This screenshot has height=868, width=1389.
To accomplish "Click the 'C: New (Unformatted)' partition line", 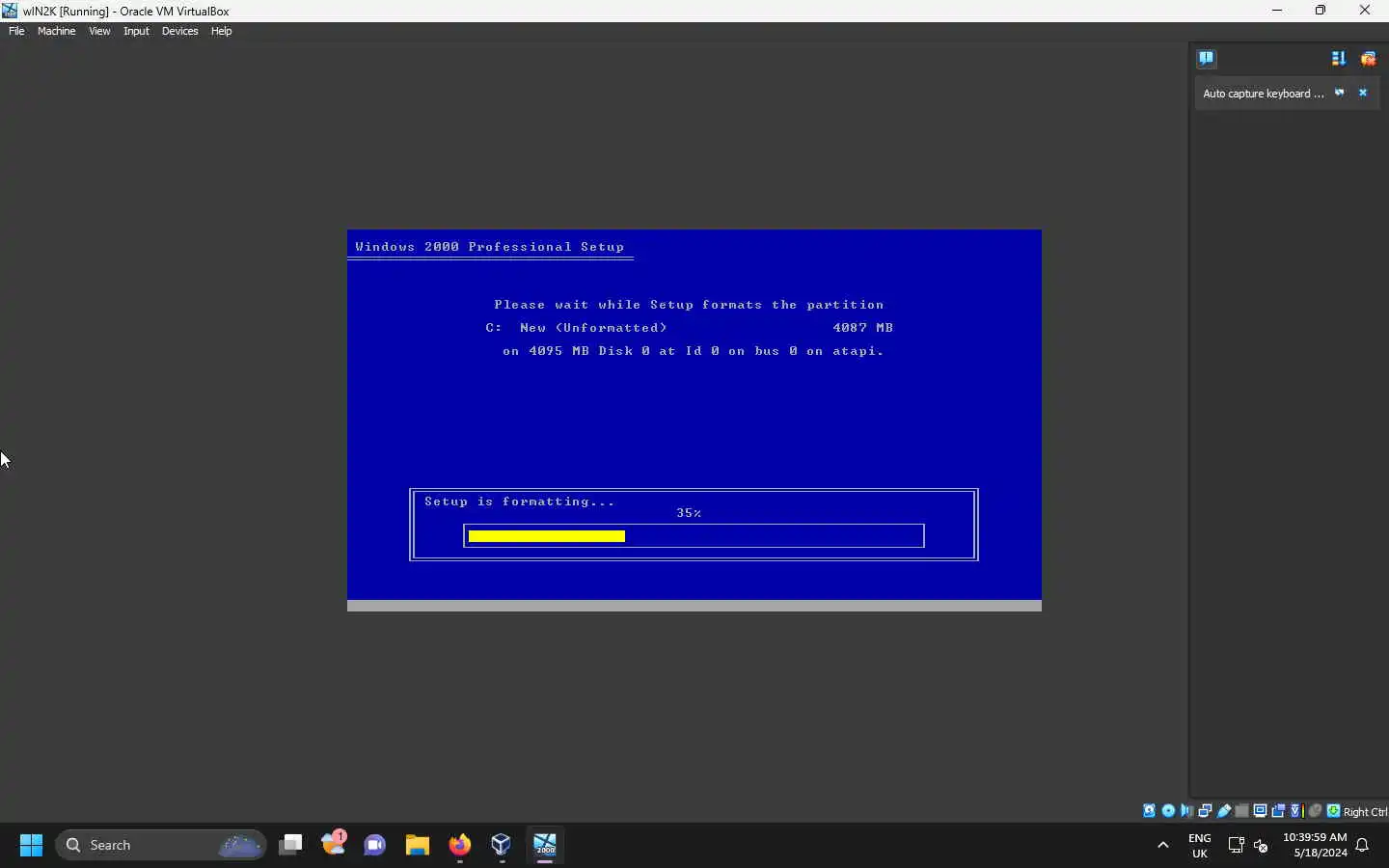I will (x=577, y=328).
